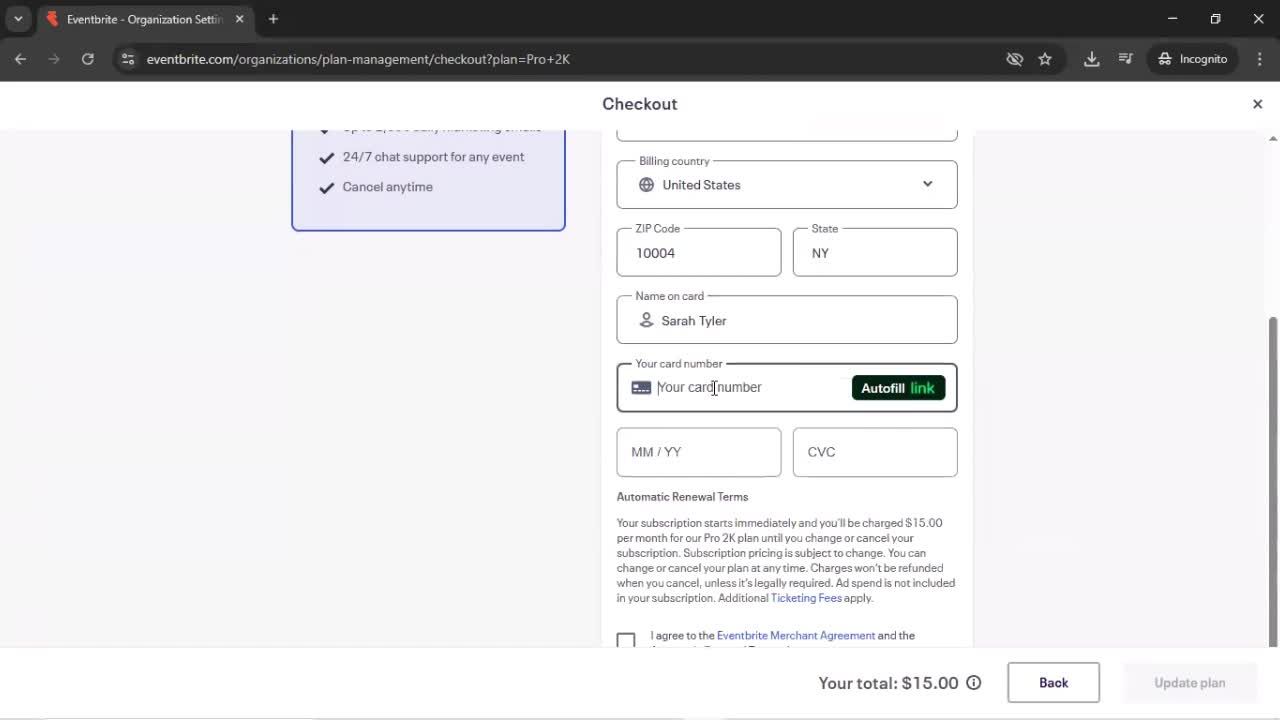1280x720 pixels.
Task: Restore down the browser window
Action: point(1215,19)
